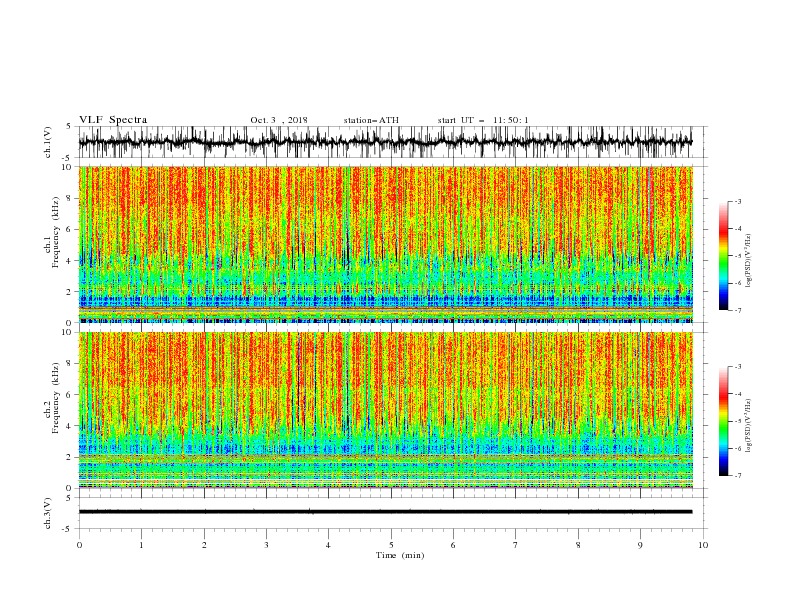Click the color bar beside ch.2 spectrogram

pos(723,421)
